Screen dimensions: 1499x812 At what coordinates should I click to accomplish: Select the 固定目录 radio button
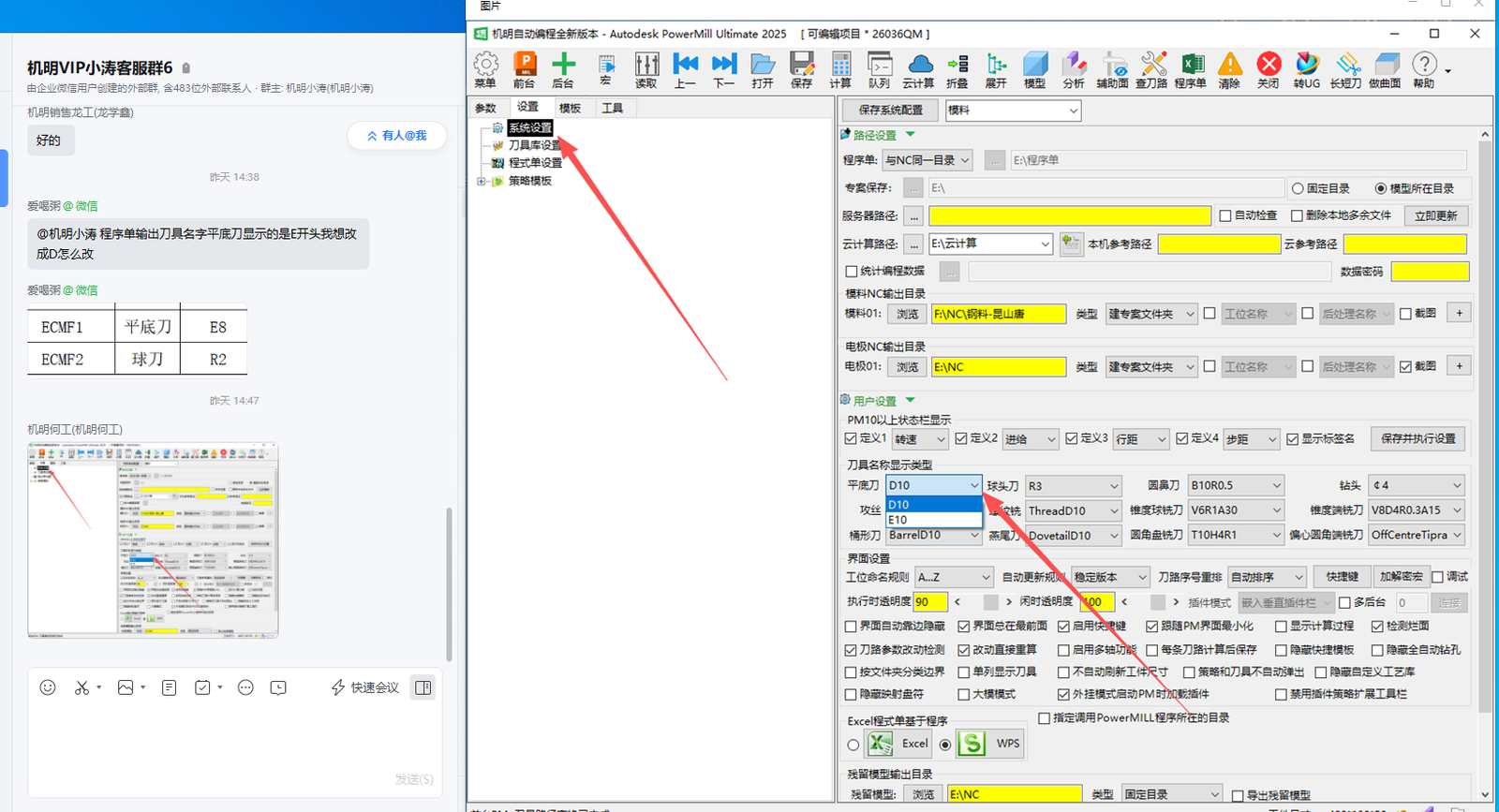(x=1298, y=188)
